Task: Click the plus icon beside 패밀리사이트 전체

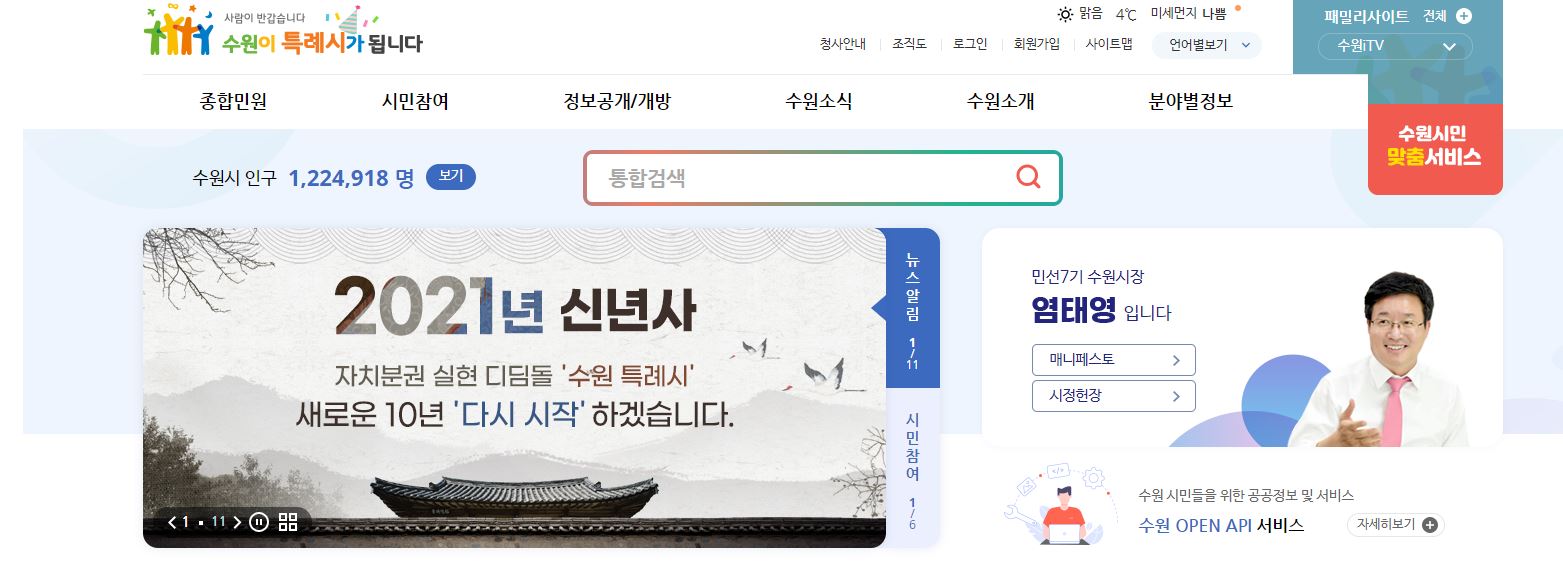Action: coord(1464,16)
